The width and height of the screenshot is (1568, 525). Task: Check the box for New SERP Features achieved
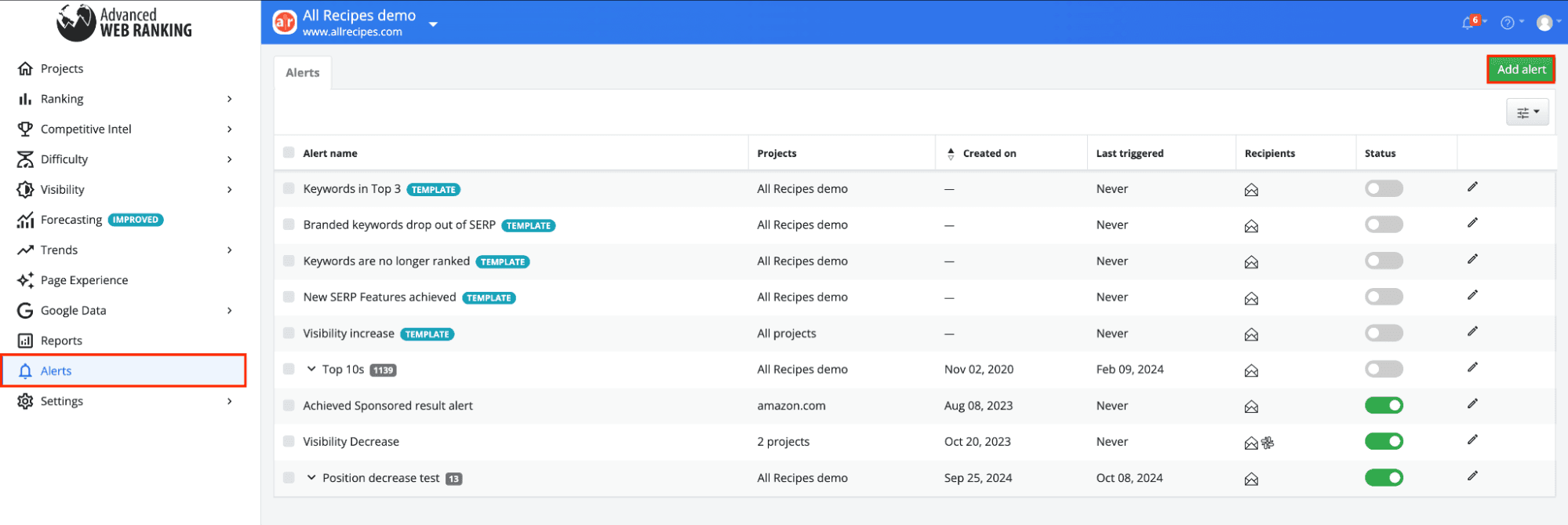point(289,297)
